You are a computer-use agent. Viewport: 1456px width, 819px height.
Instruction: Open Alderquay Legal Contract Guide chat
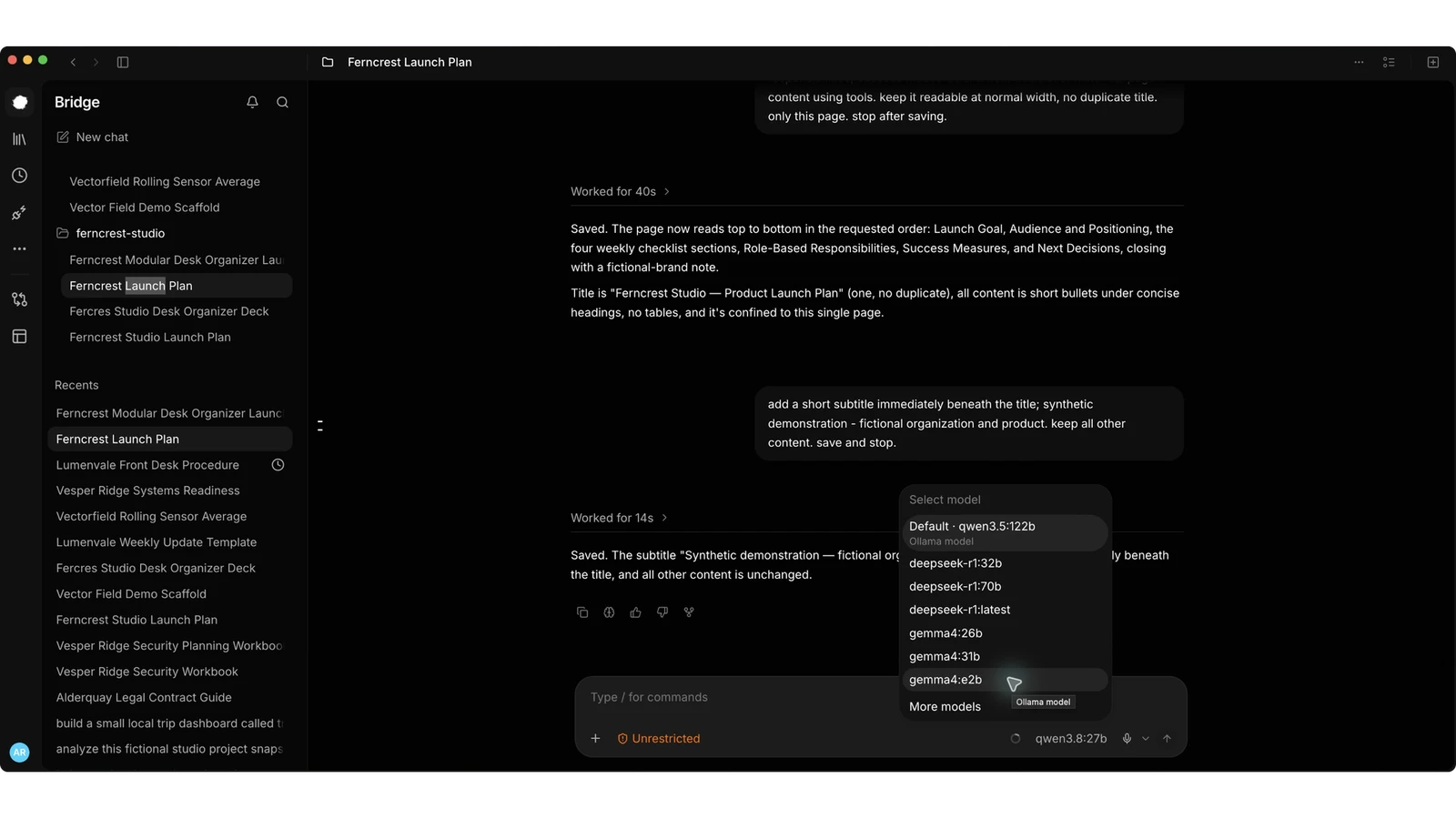169,697
